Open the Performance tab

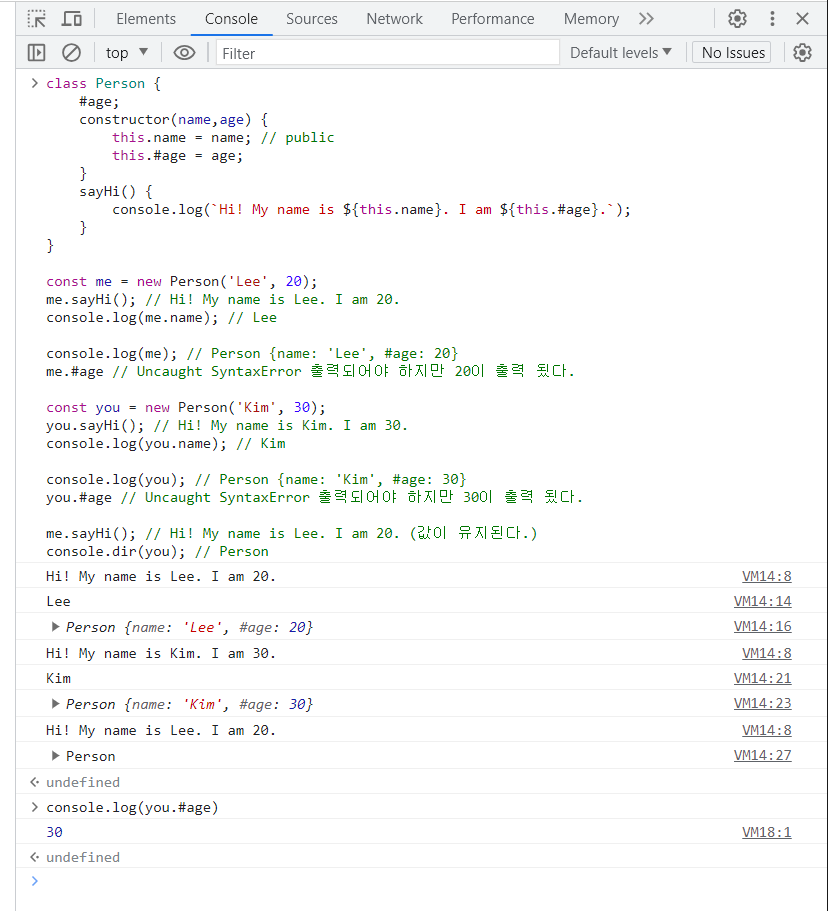coord(493,19)
